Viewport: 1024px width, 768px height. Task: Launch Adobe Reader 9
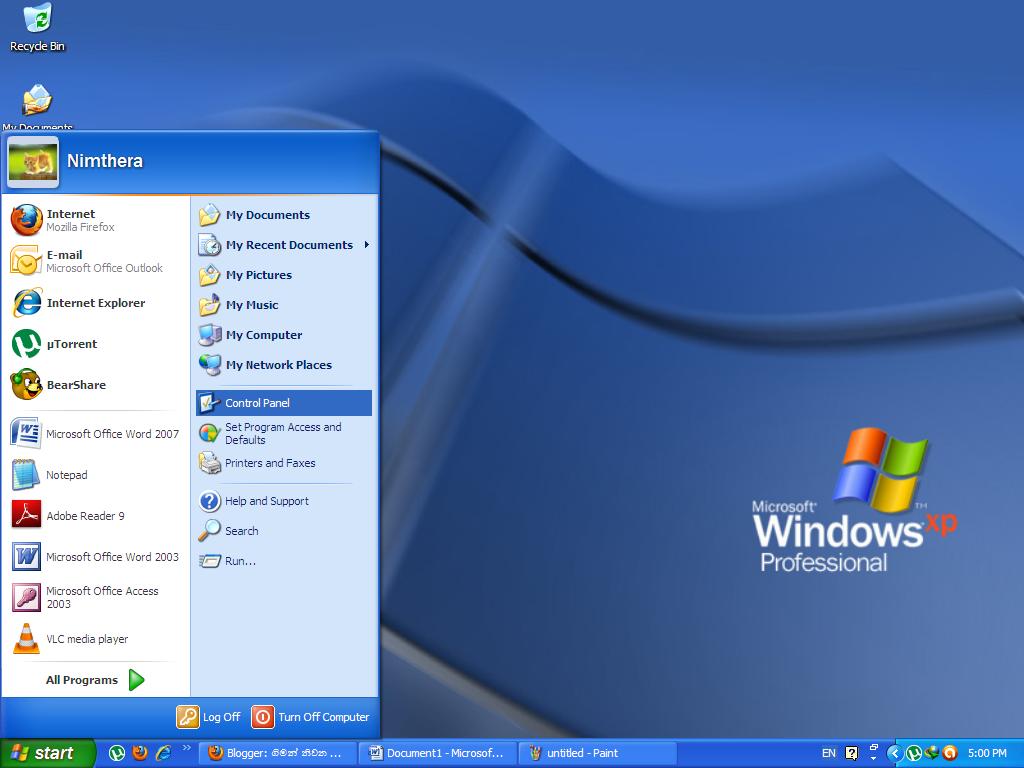click(96, 516)
